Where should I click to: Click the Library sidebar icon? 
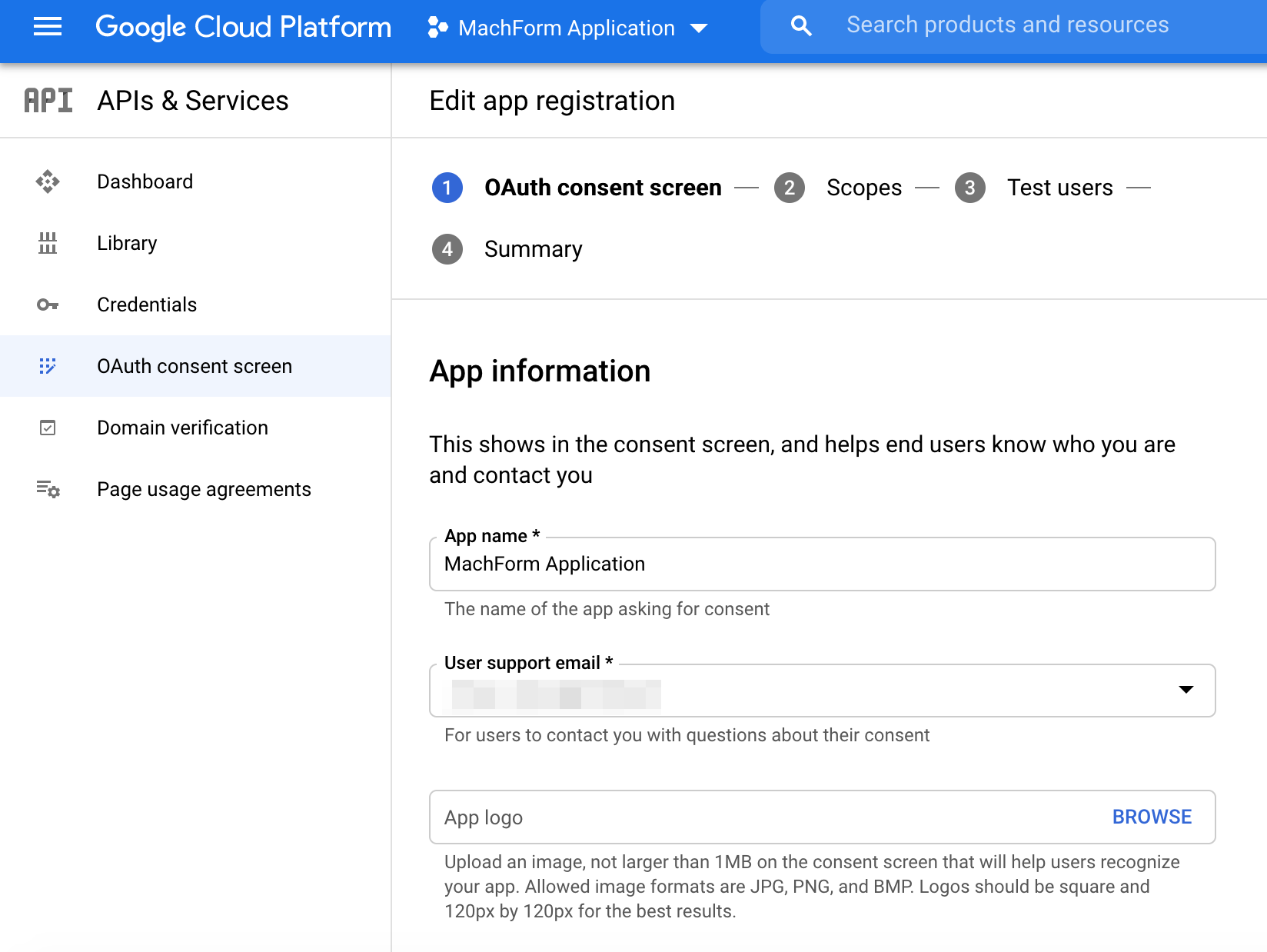48,243
